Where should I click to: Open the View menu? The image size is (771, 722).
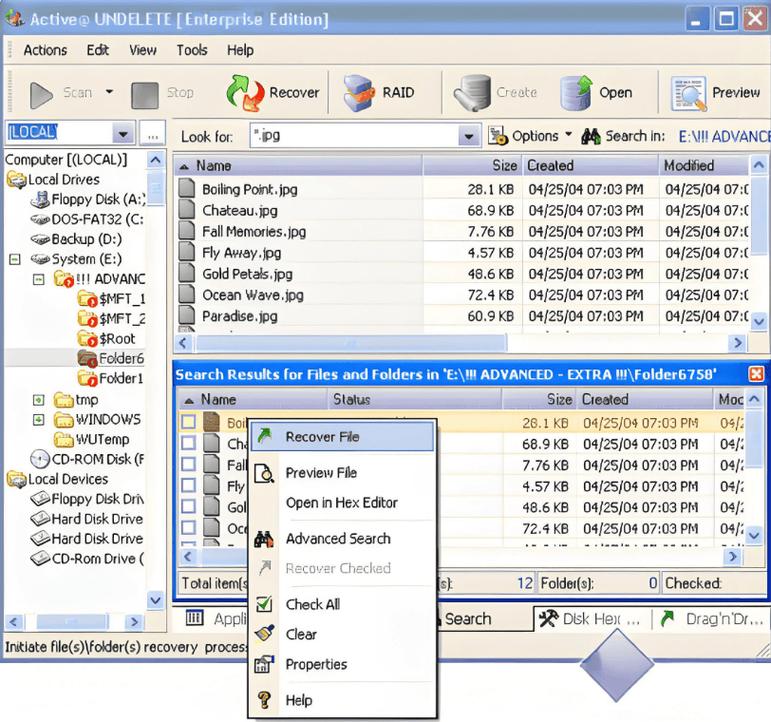[x=143, y=50]
